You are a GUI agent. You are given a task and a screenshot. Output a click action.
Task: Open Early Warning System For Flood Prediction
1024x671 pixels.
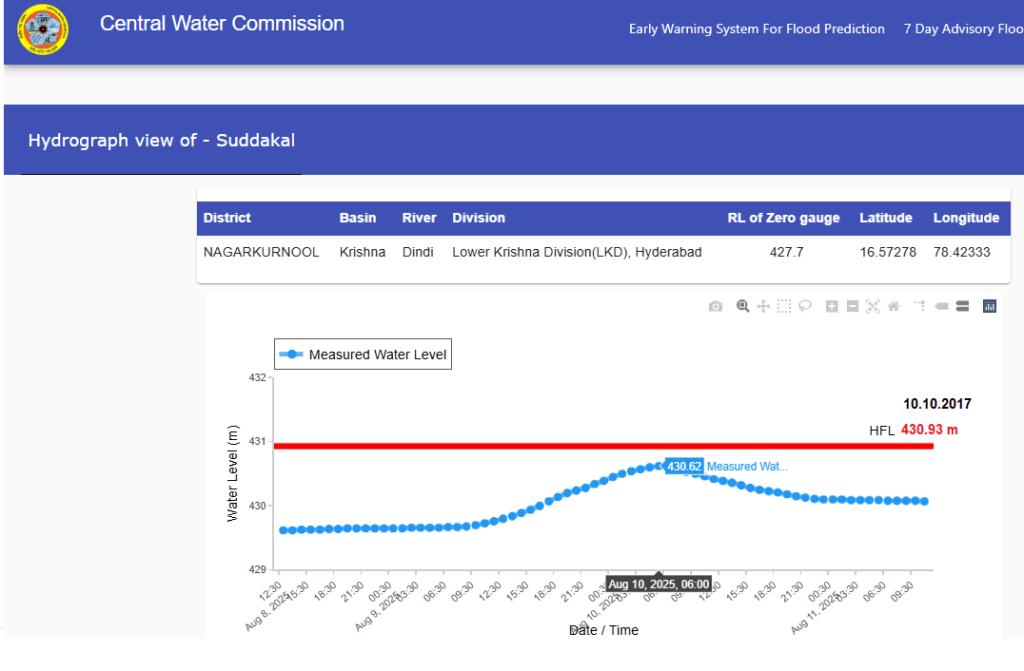point(756,29)
